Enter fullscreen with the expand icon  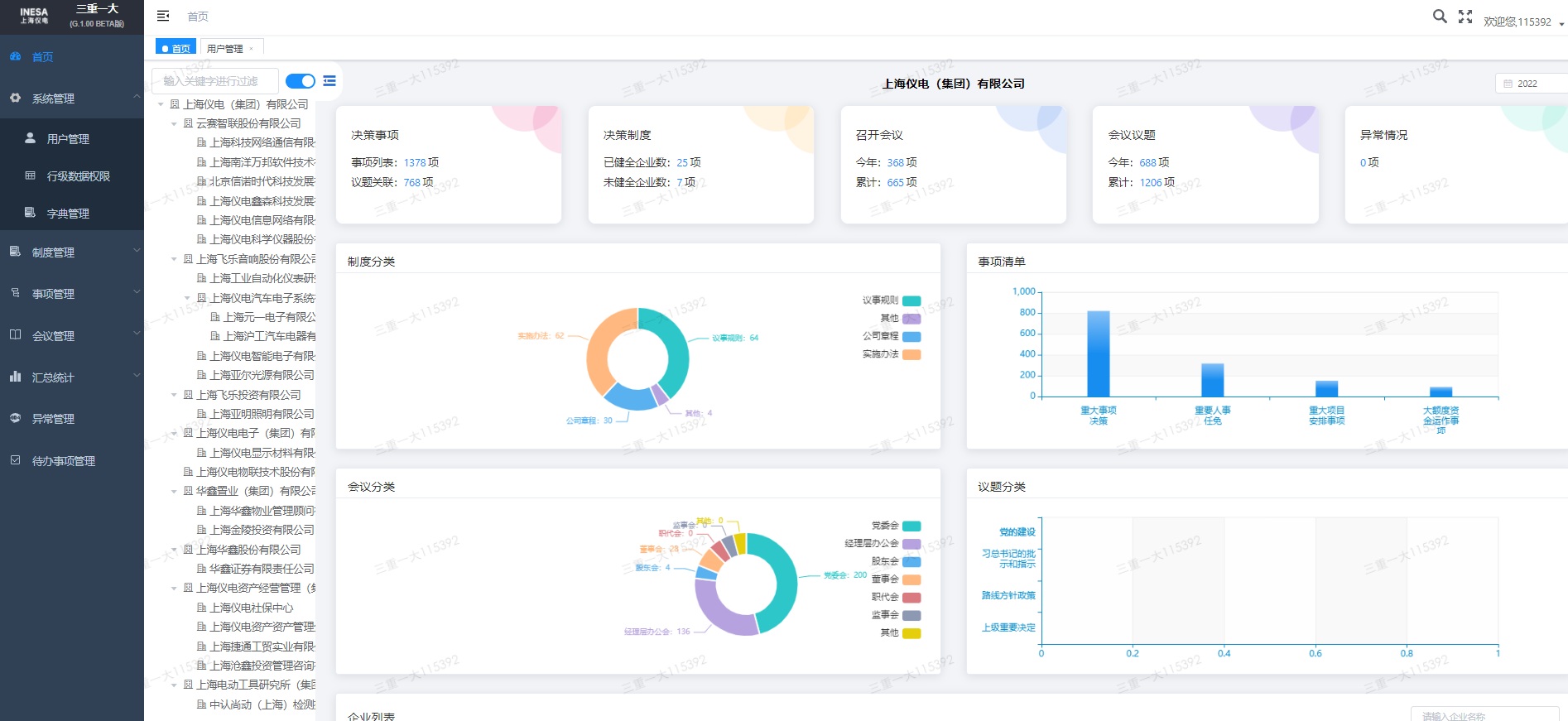tap(1465, 16)
